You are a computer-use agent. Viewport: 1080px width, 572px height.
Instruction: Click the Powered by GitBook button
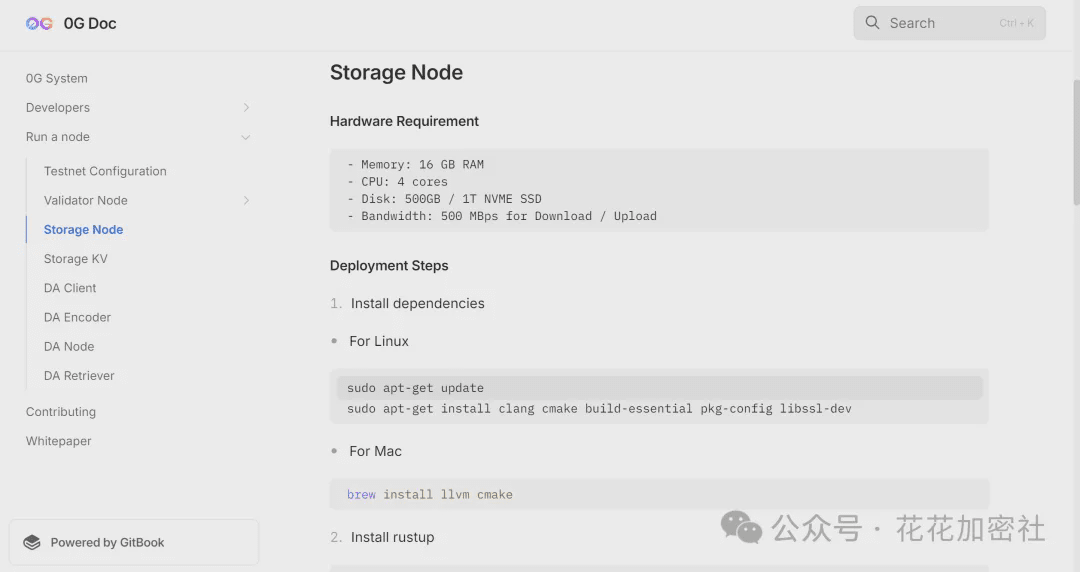click(x=133, y=542)
